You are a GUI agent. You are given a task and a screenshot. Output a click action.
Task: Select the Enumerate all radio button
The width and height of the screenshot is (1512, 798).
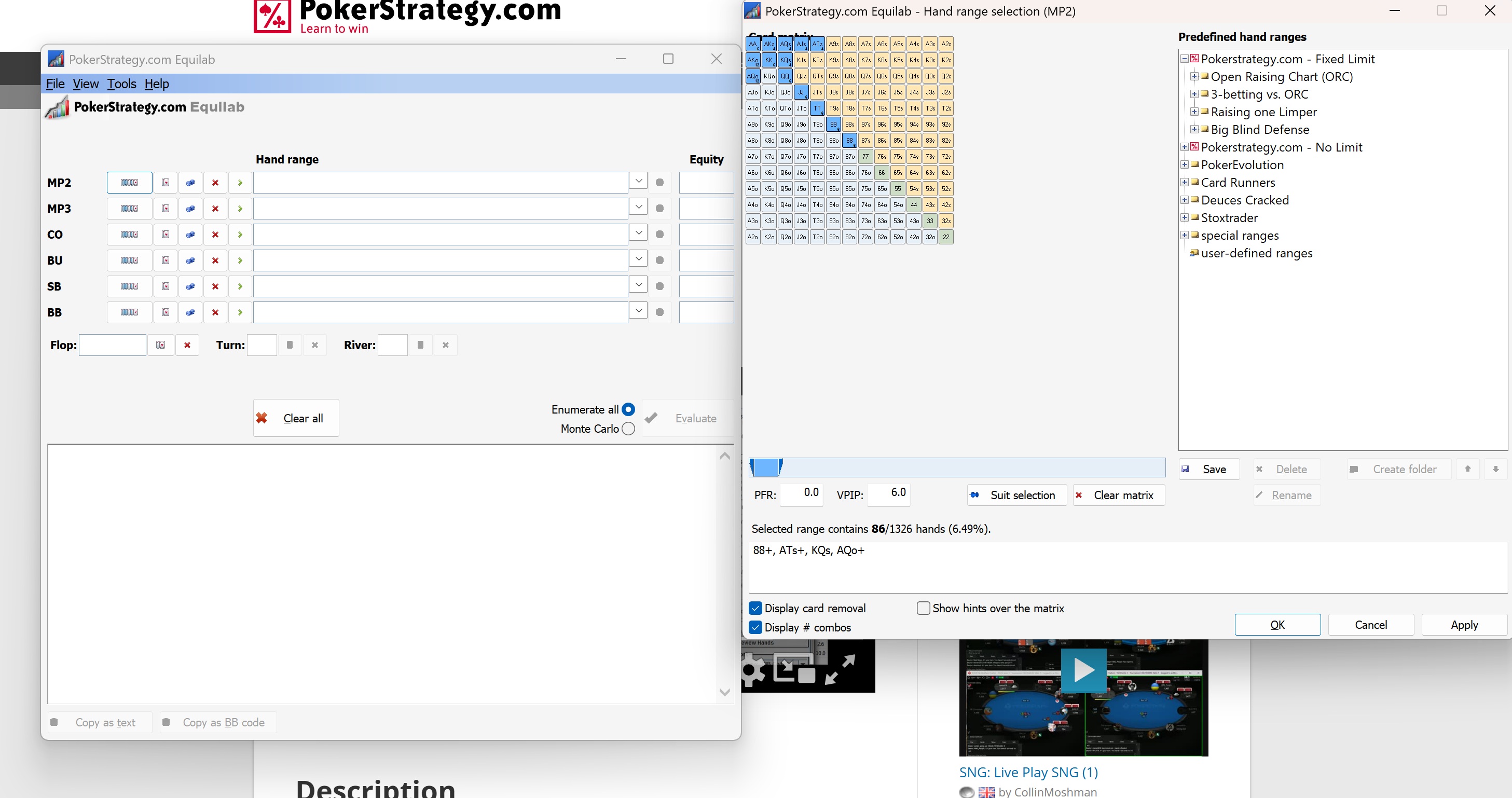point(628,409)
